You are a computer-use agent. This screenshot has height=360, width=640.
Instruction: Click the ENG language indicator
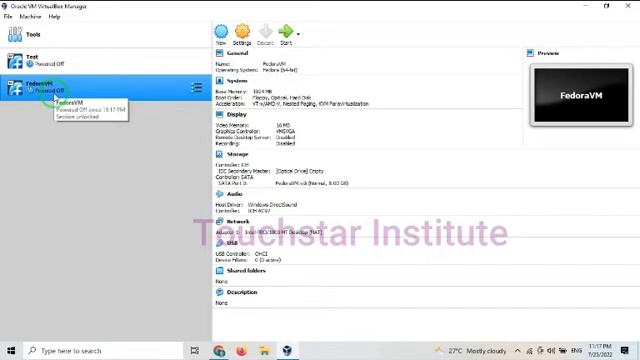576,351
